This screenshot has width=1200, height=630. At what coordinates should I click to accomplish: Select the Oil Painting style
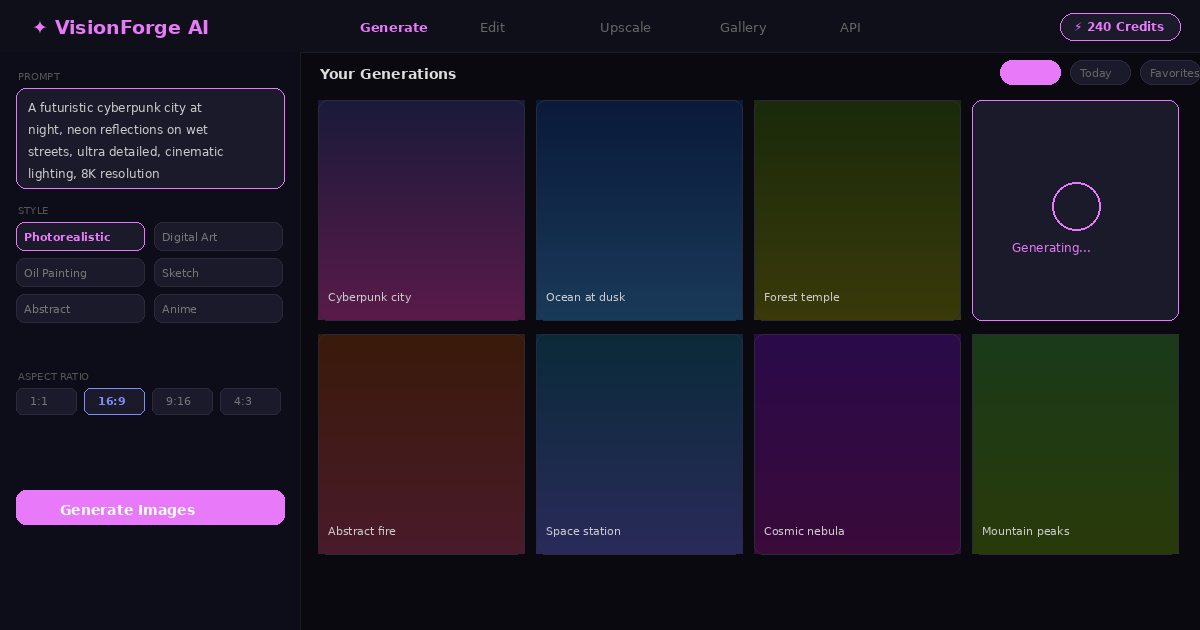(80, 273)
